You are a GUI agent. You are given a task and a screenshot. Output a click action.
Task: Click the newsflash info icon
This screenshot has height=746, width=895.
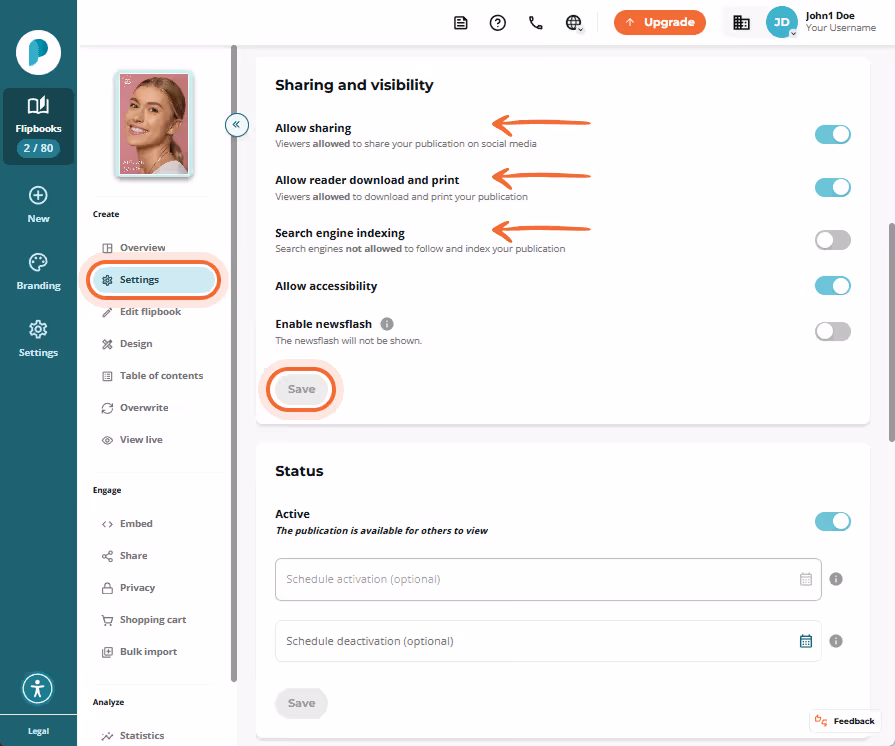pyautogui.click(x=387, y=324)
